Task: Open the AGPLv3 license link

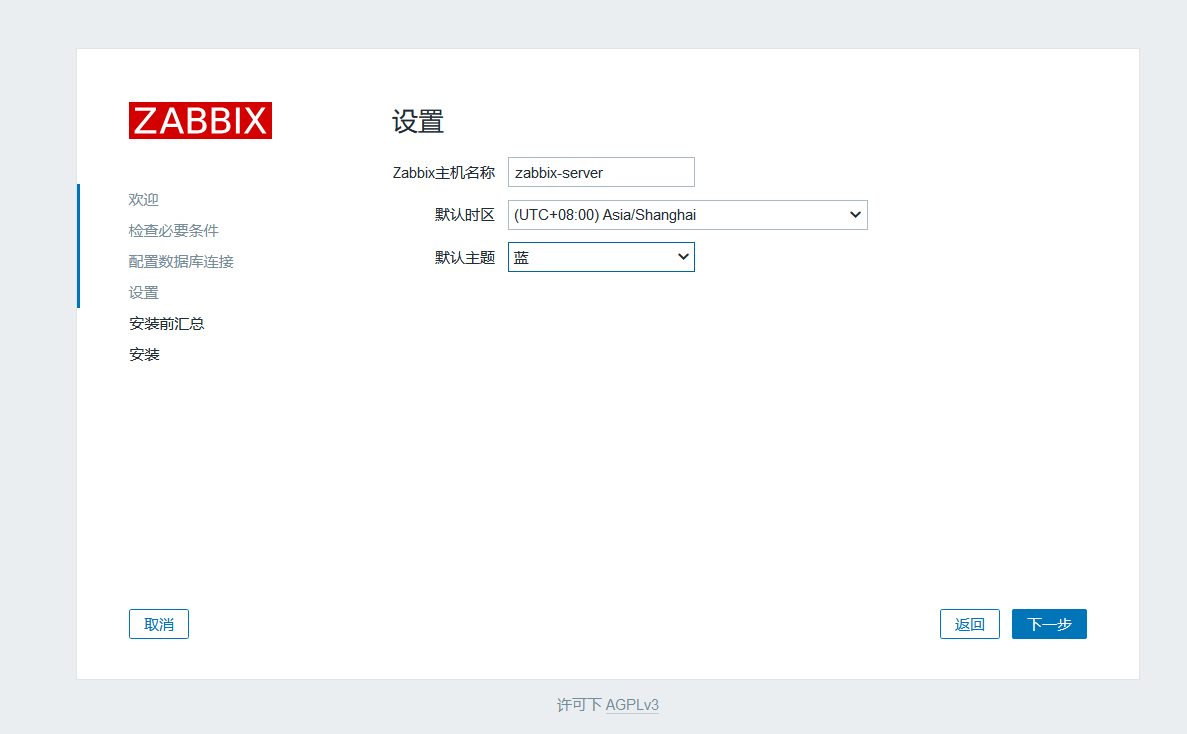Action: click(x=632, y=704)
